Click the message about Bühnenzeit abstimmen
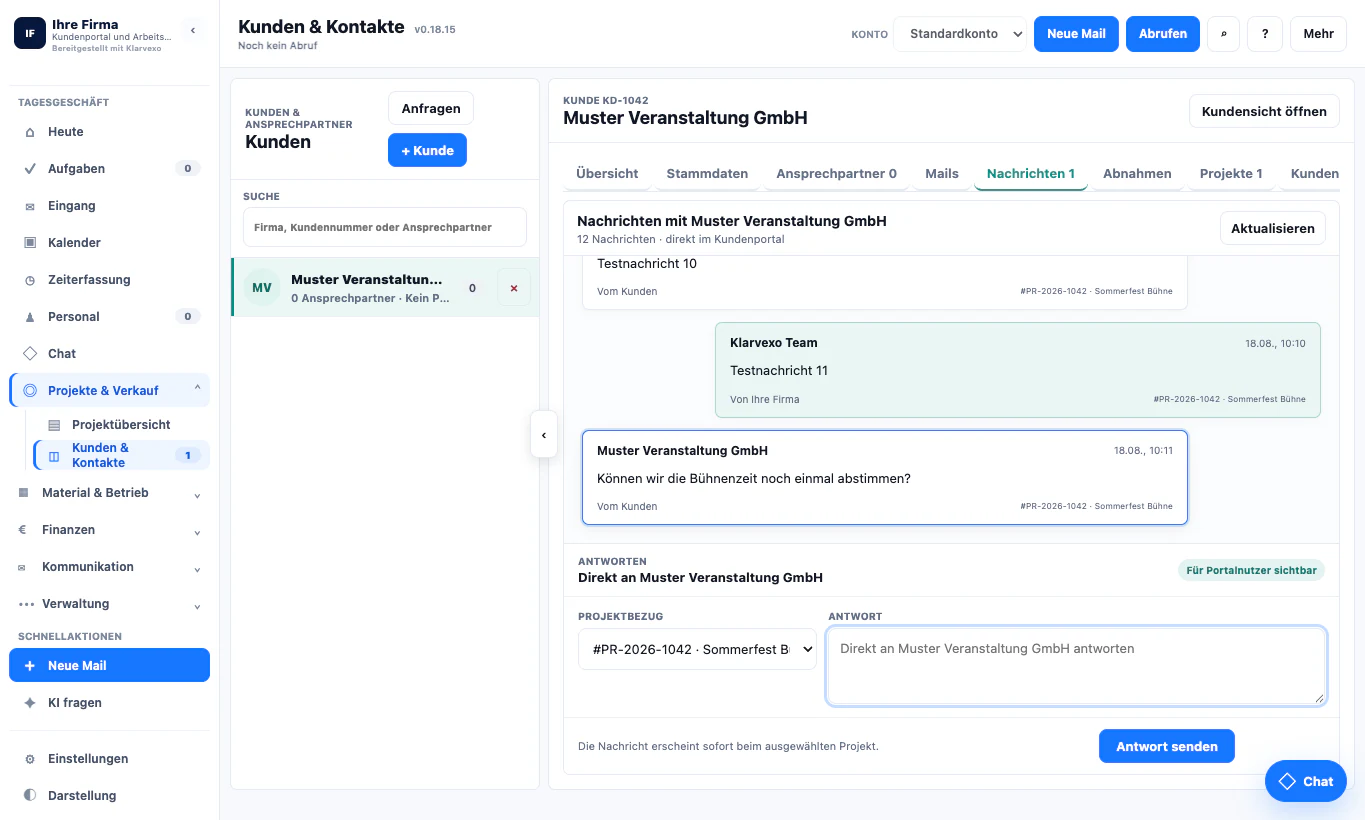Viewport: 1365px width, 820px height. tap(885, 478)
